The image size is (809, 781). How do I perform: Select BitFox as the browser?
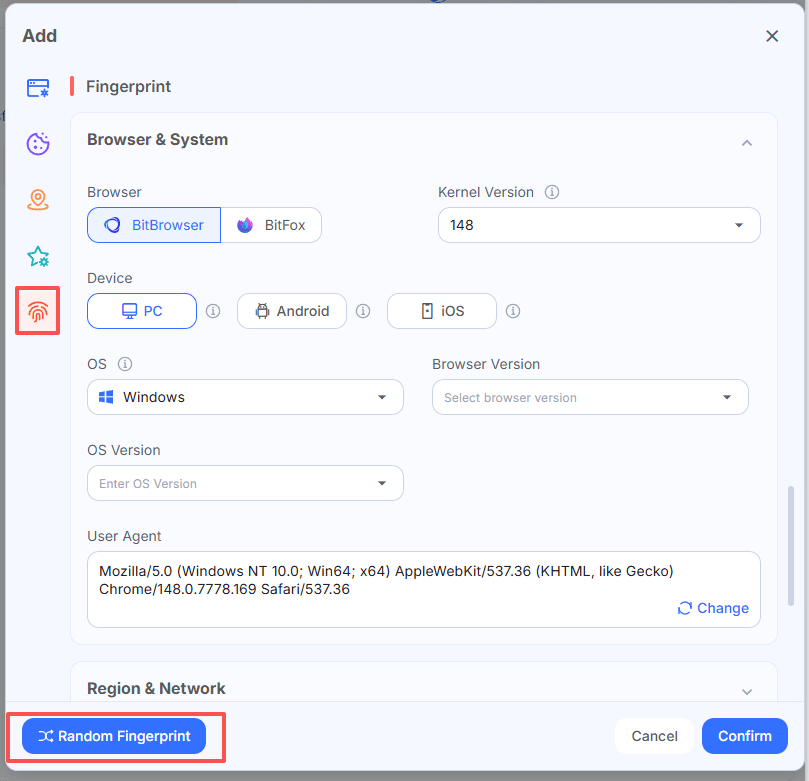tap(271, 225)
